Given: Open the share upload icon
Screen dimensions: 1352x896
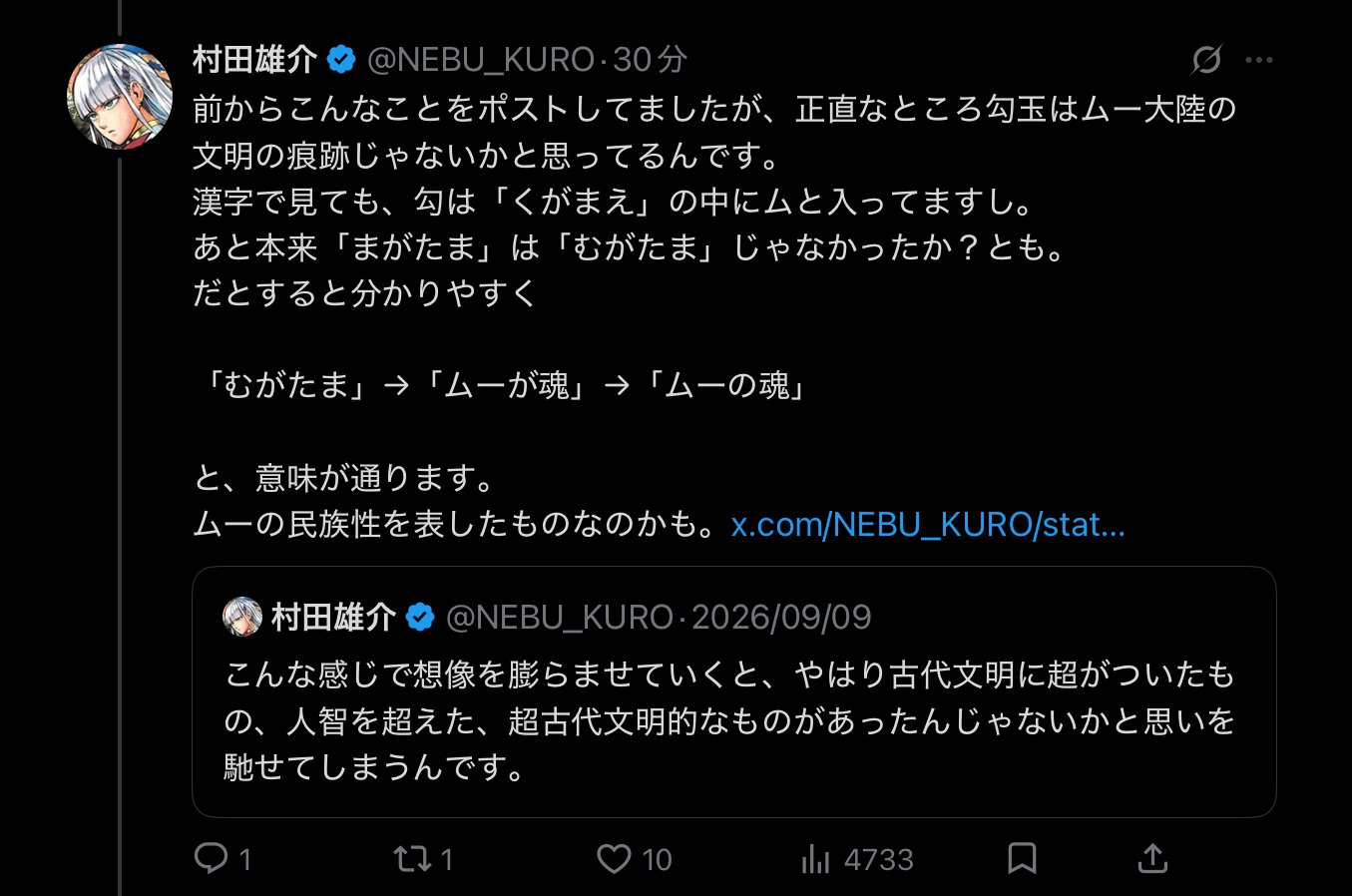Looking at the screenshot, I should (x=1152, y=858).
